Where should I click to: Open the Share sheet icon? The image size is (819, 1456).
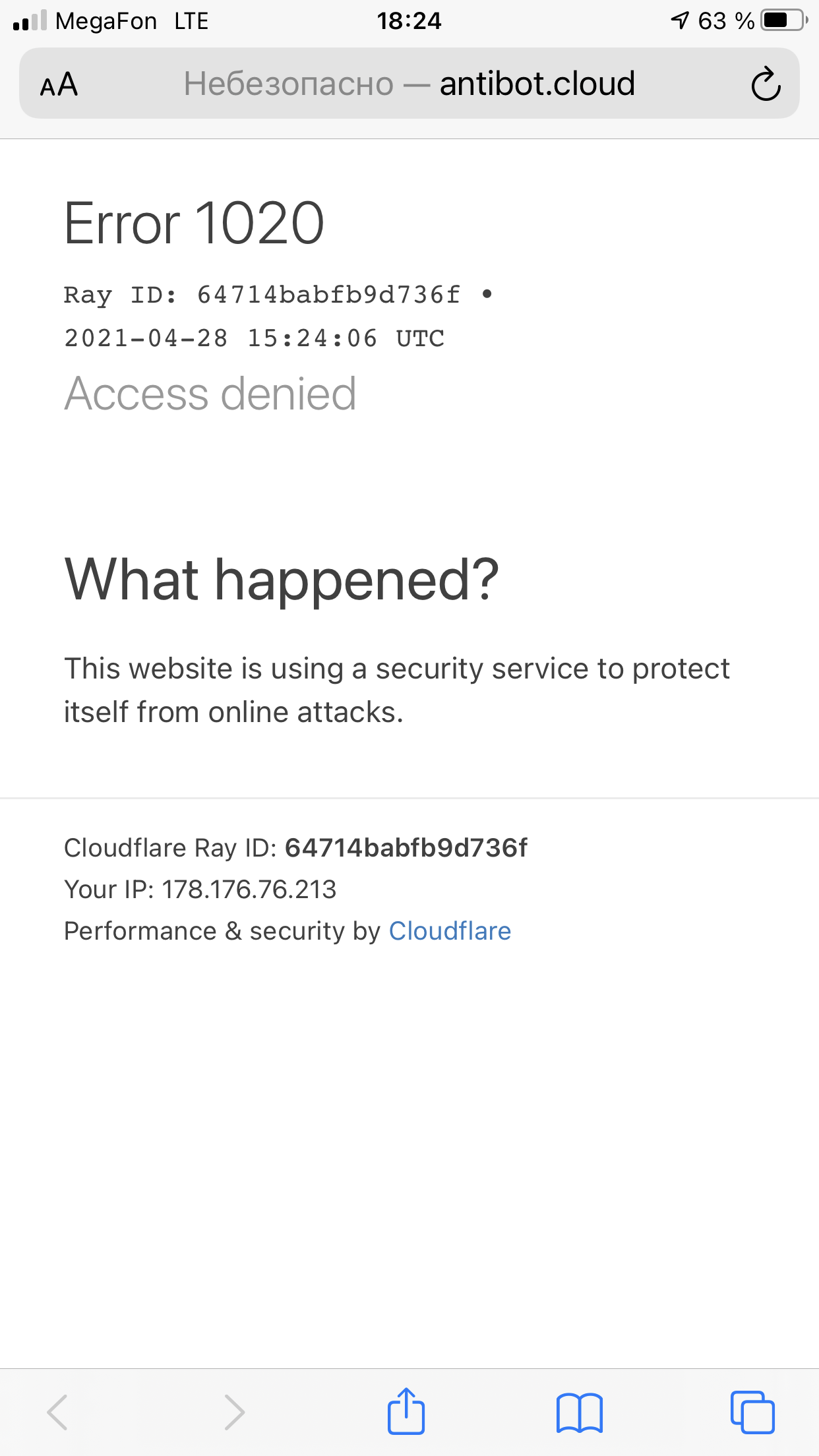[x=406, y=1411]
